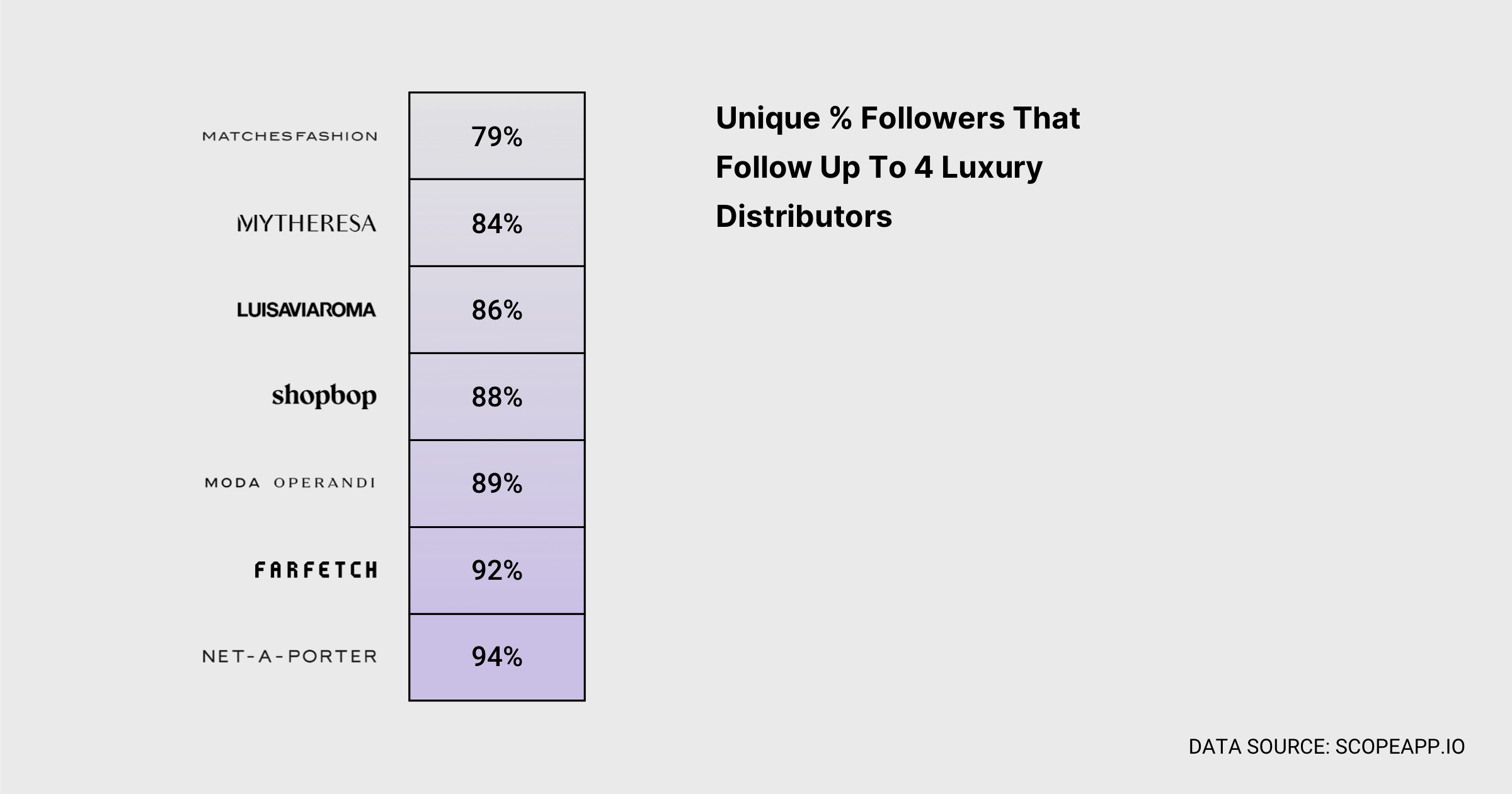Click the DATA SOURCE: SCOPEAPP.IO text
The image size is (1512, 794).
tap(1327, 747)
